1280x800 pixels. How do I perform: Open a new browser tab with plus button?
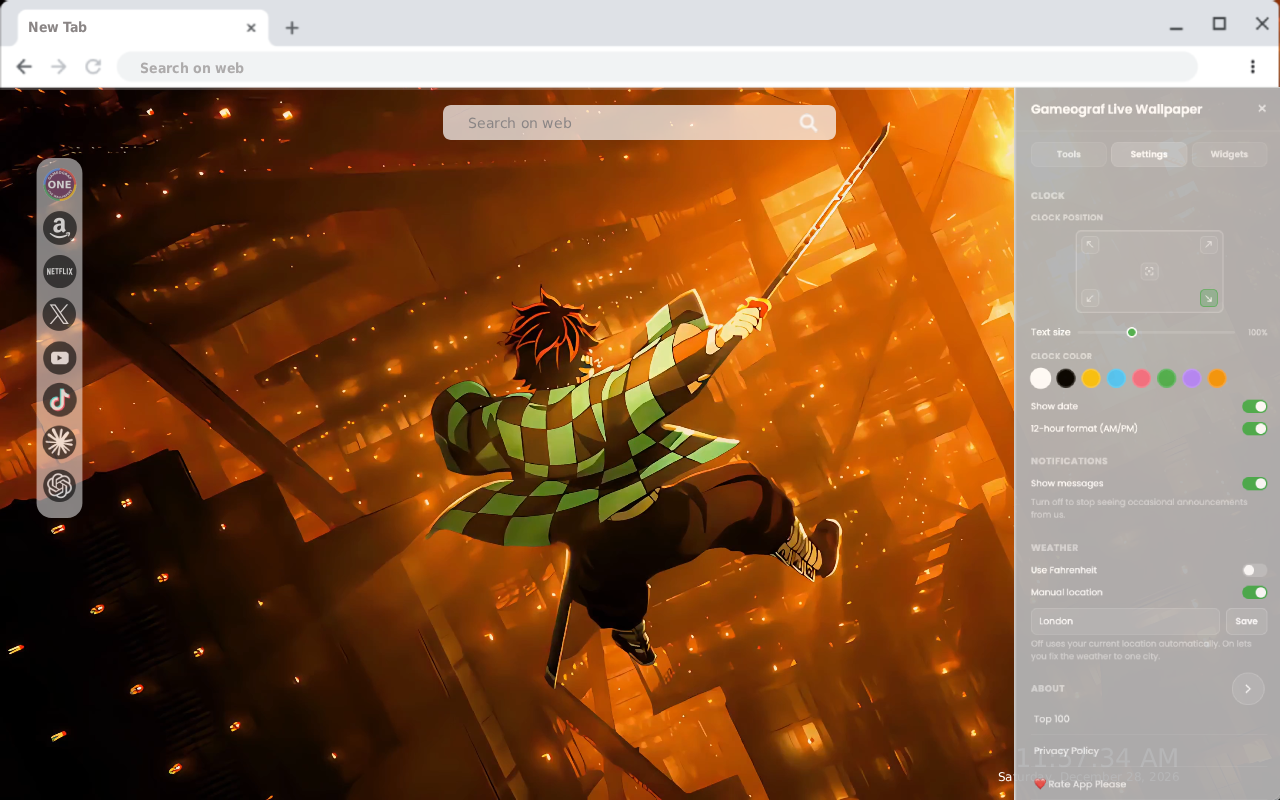pyautogui.click(x=292, y=28)
